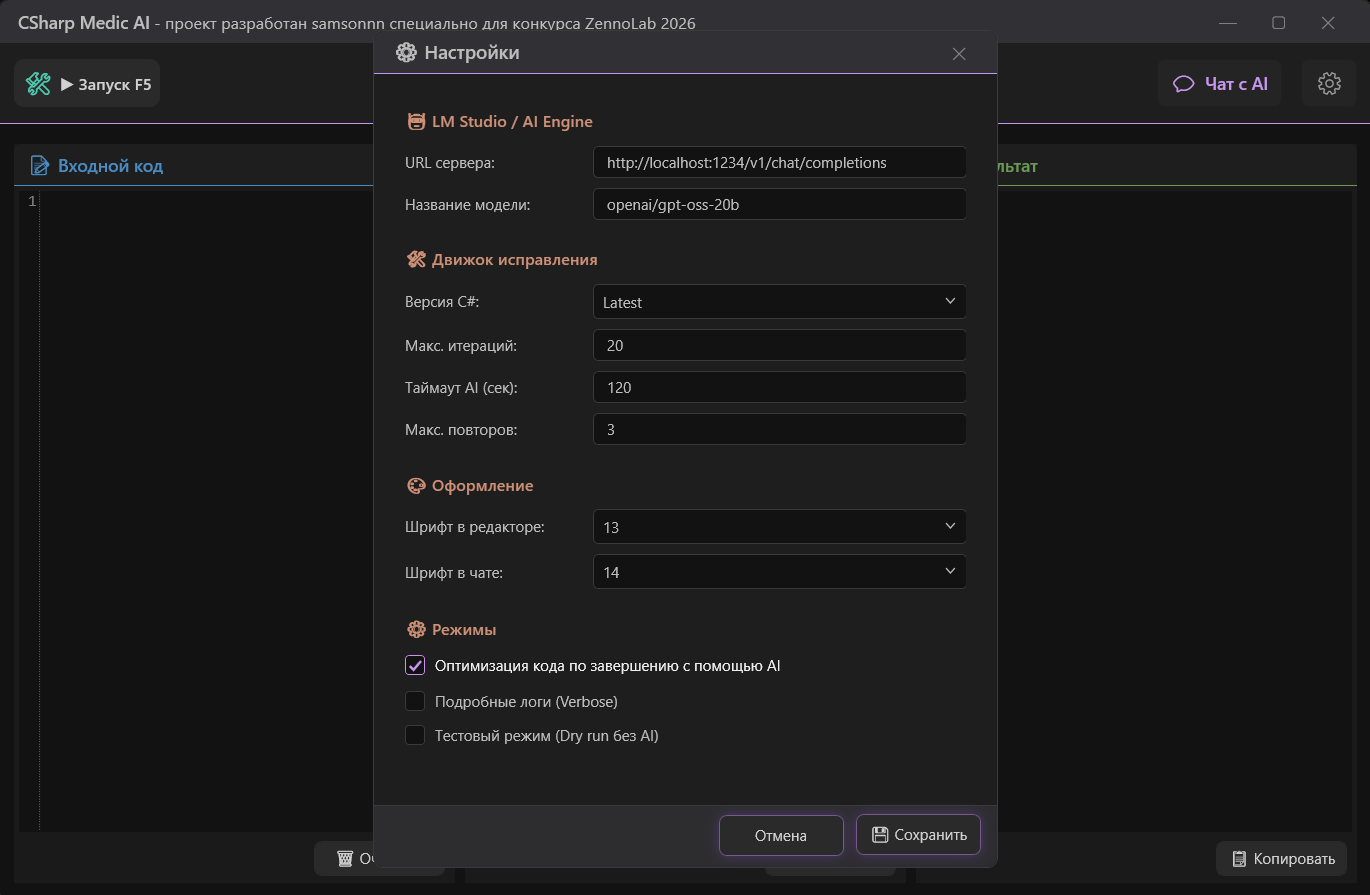
Task: Click the Движок исправления tools icon
Action: coord(416,260)
